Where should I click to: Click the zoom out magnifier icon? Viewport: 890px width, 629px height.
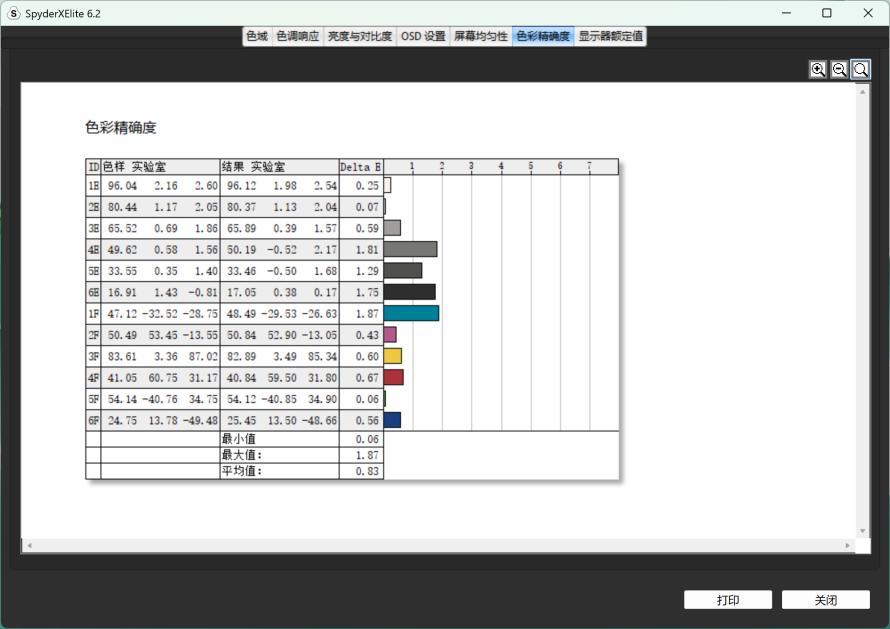[x=839, y=69]
